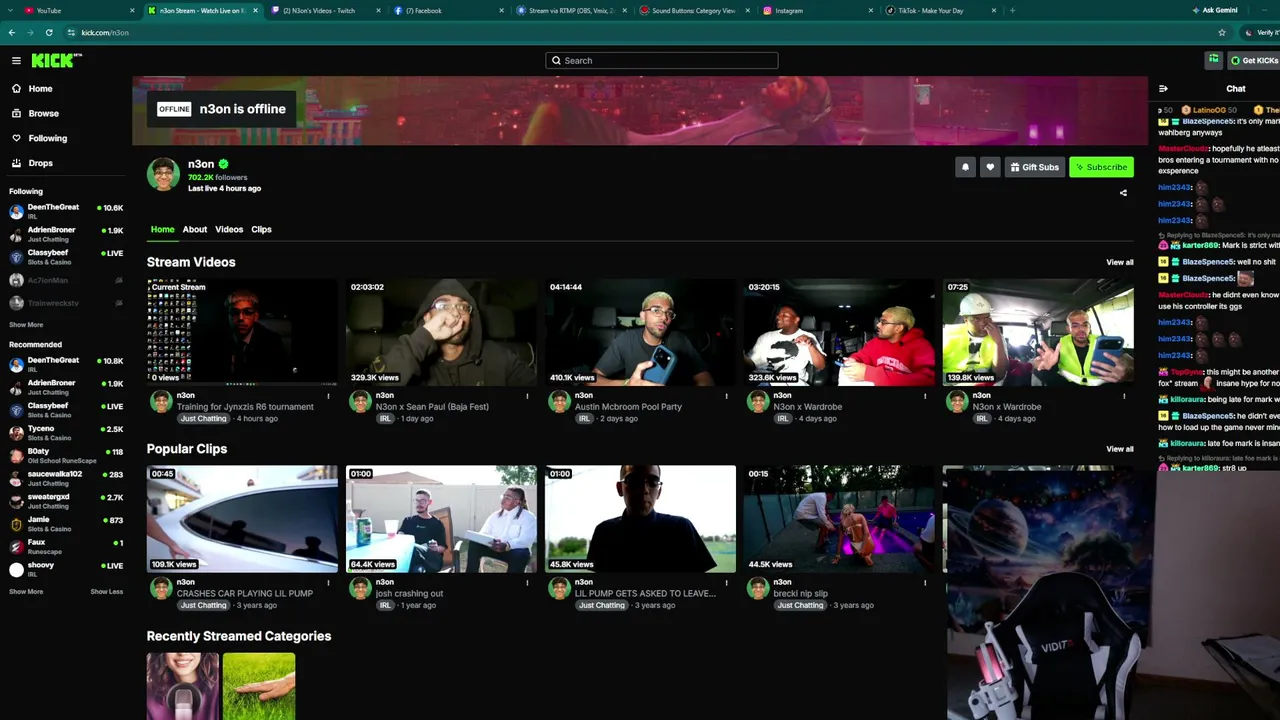
Task: Open the hamburger sidebar menu icon
Action: pos(16,61)
